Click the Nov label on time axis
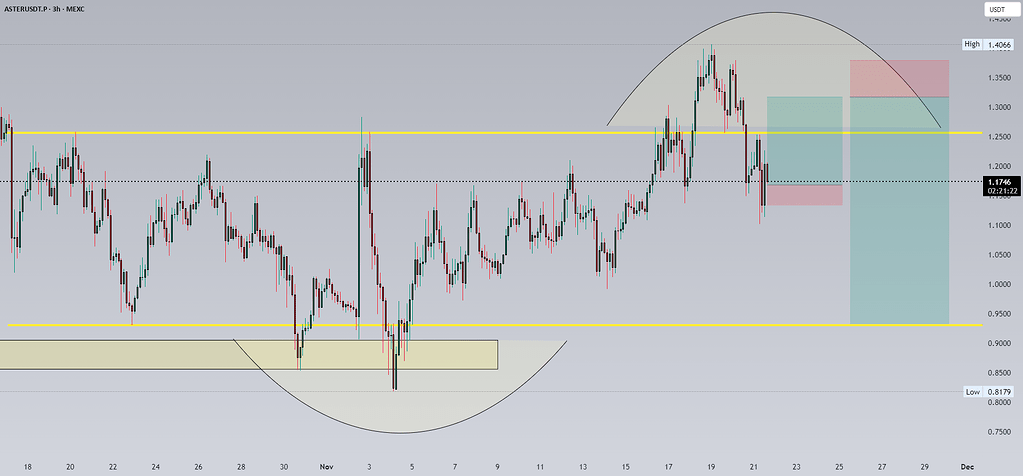The width and height of the screenshot is (1023, 476). (x=327, y=466)
